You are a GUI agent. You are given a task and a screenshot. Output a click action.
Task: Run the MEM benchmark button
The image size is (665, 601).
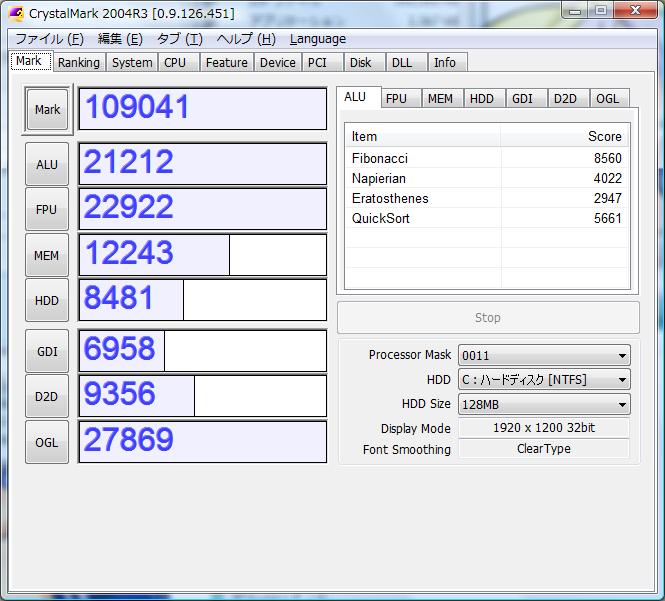tap(47, 255)
